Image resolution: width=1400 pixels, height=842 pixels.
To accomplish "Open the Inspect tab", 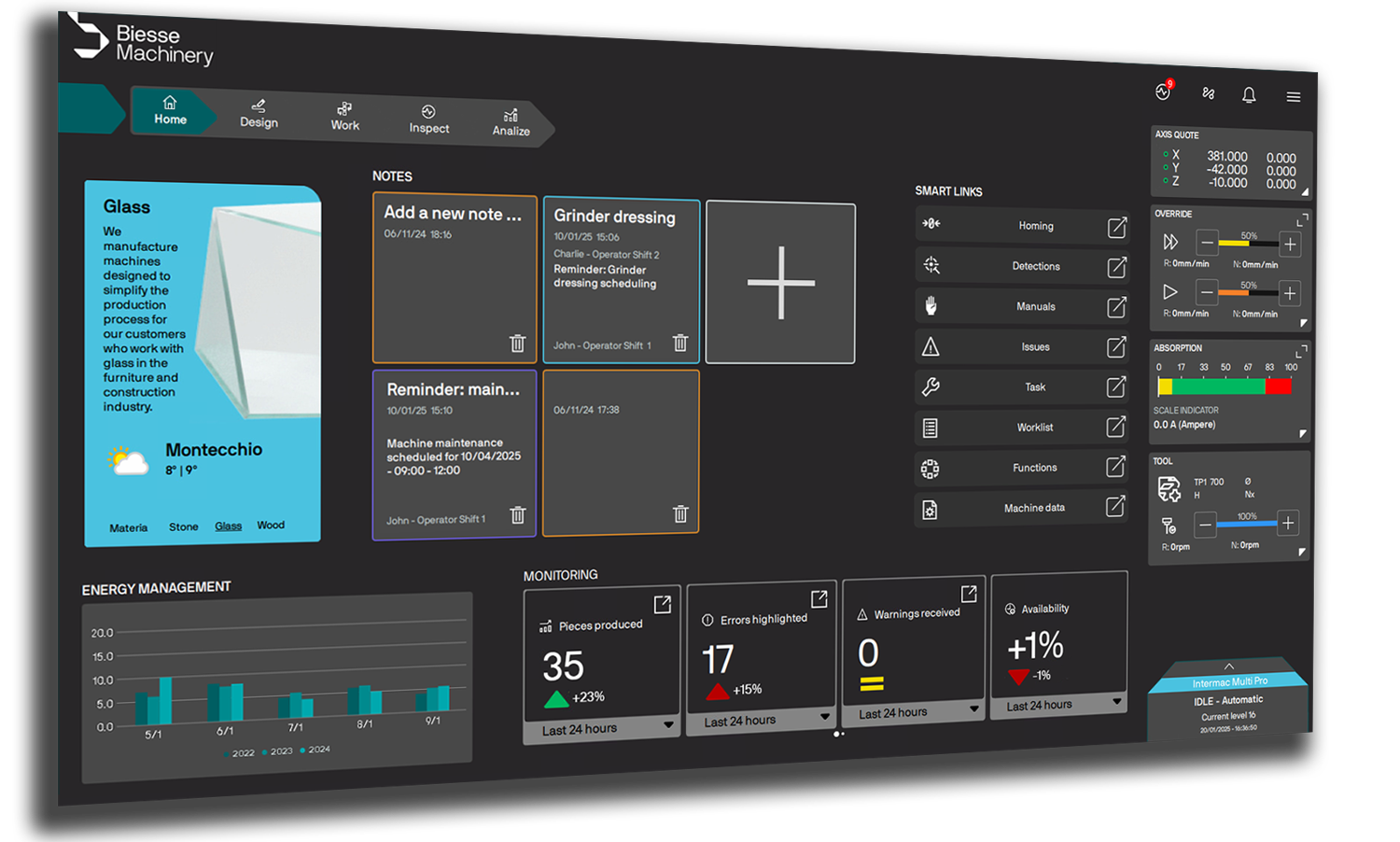I will (428, 121).
